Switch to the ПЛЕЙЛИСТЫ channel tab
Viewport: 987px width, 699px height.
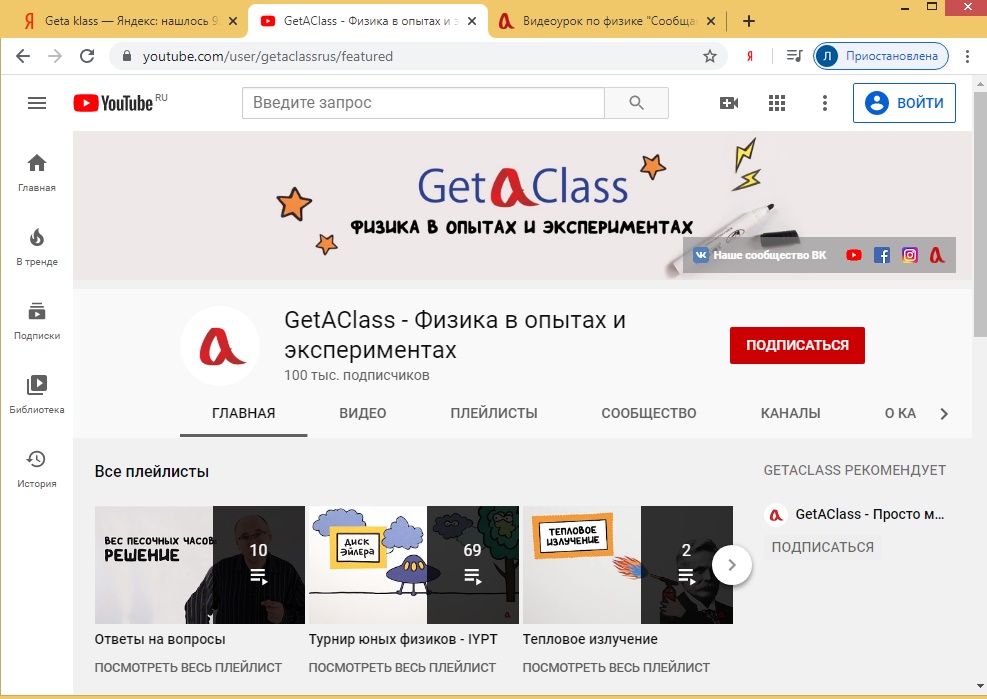tap(494, 413)
